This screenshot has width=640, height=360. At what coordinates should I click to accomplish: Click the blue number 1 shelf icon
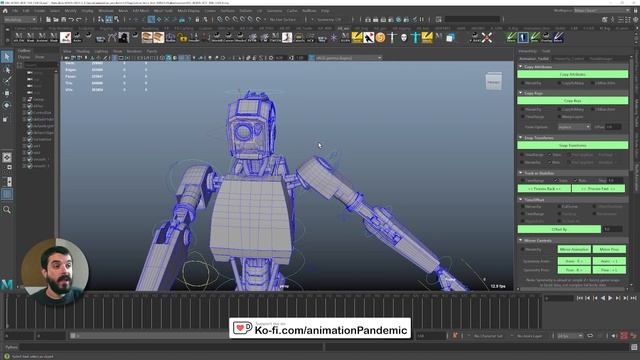[x=523, y=38]
